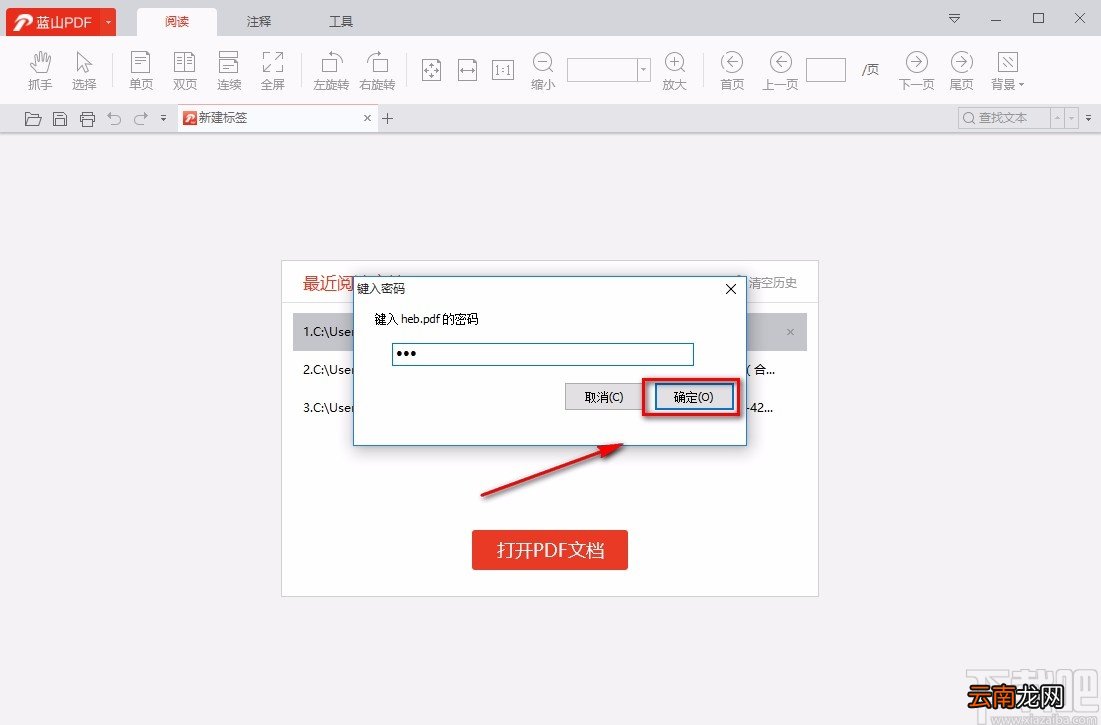1101x725 pixels.
Task: Open the 工具 tab
Action: coord(341,22)
